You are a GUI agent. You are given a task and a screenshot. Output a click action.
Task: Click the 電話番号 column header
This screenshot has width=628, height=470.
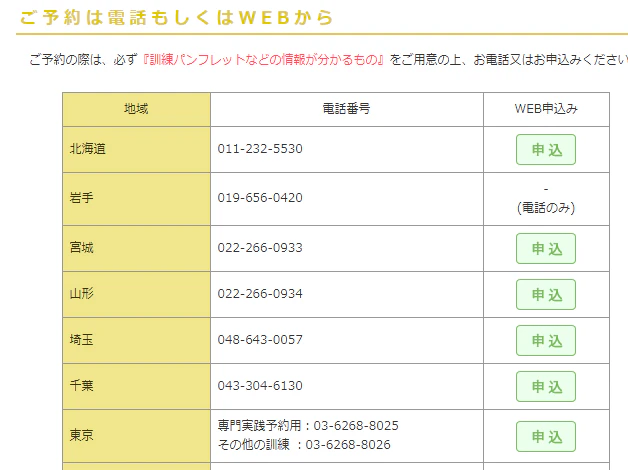click(x=347, y=109)
